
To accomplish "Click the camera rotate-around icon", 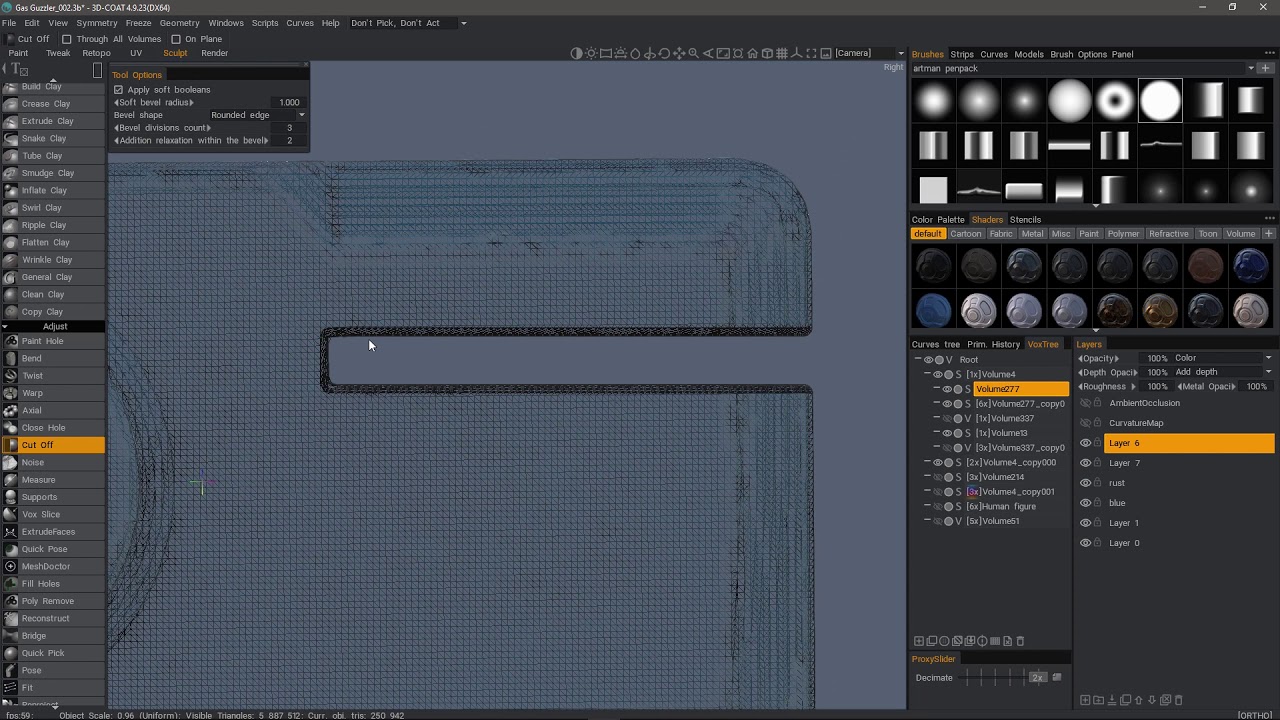I will pos(649,53).
